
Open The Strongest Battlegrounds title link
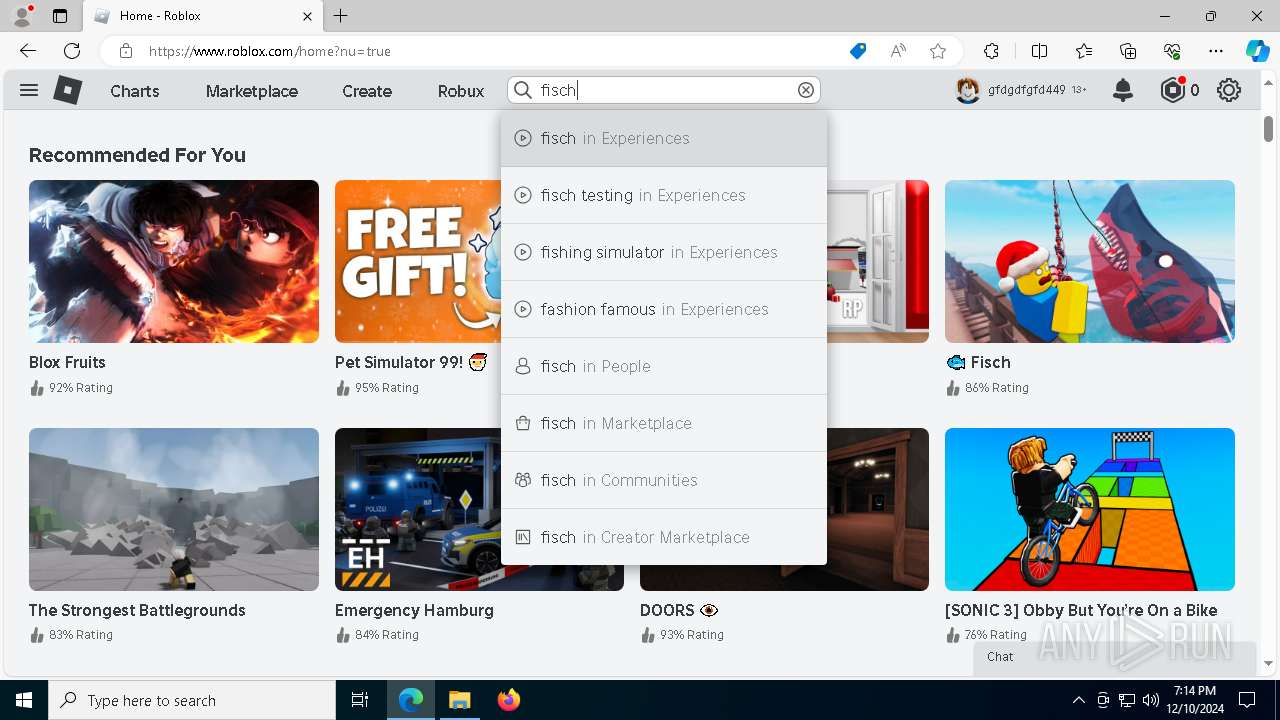coord(137,610)
